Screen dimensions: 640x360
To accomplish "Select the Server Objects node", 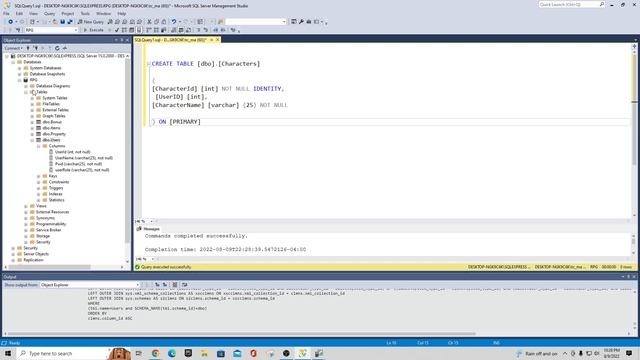I will click(x=36, y=254).
